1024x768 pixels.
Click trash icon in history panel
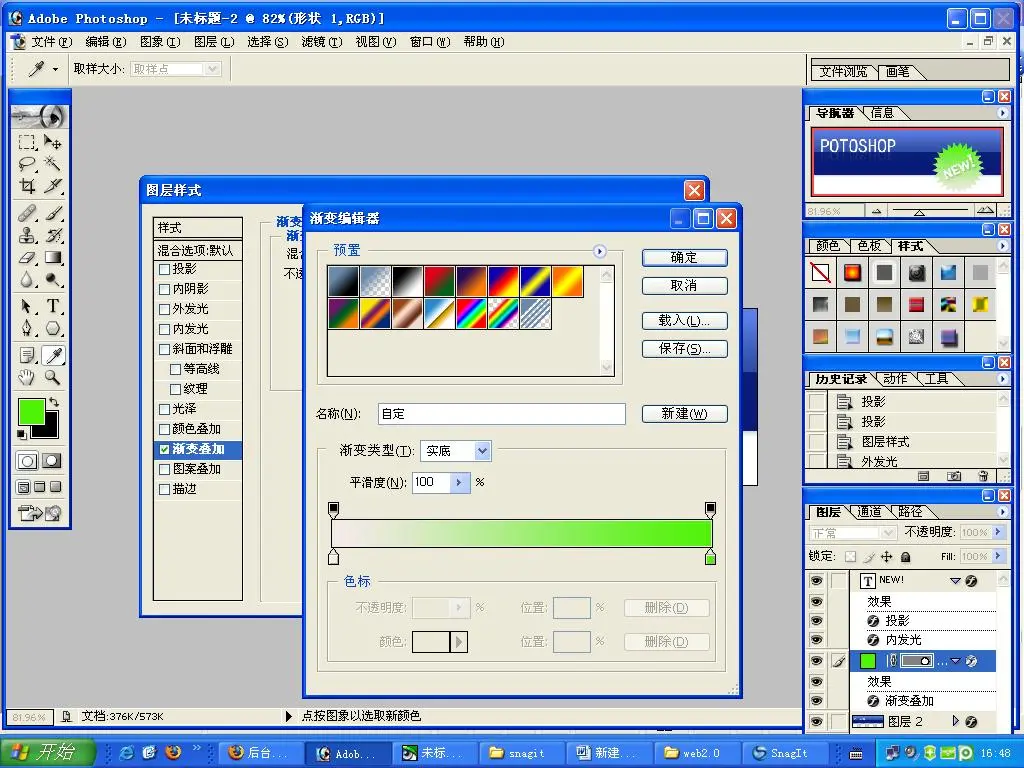click(x=983, y=476)
